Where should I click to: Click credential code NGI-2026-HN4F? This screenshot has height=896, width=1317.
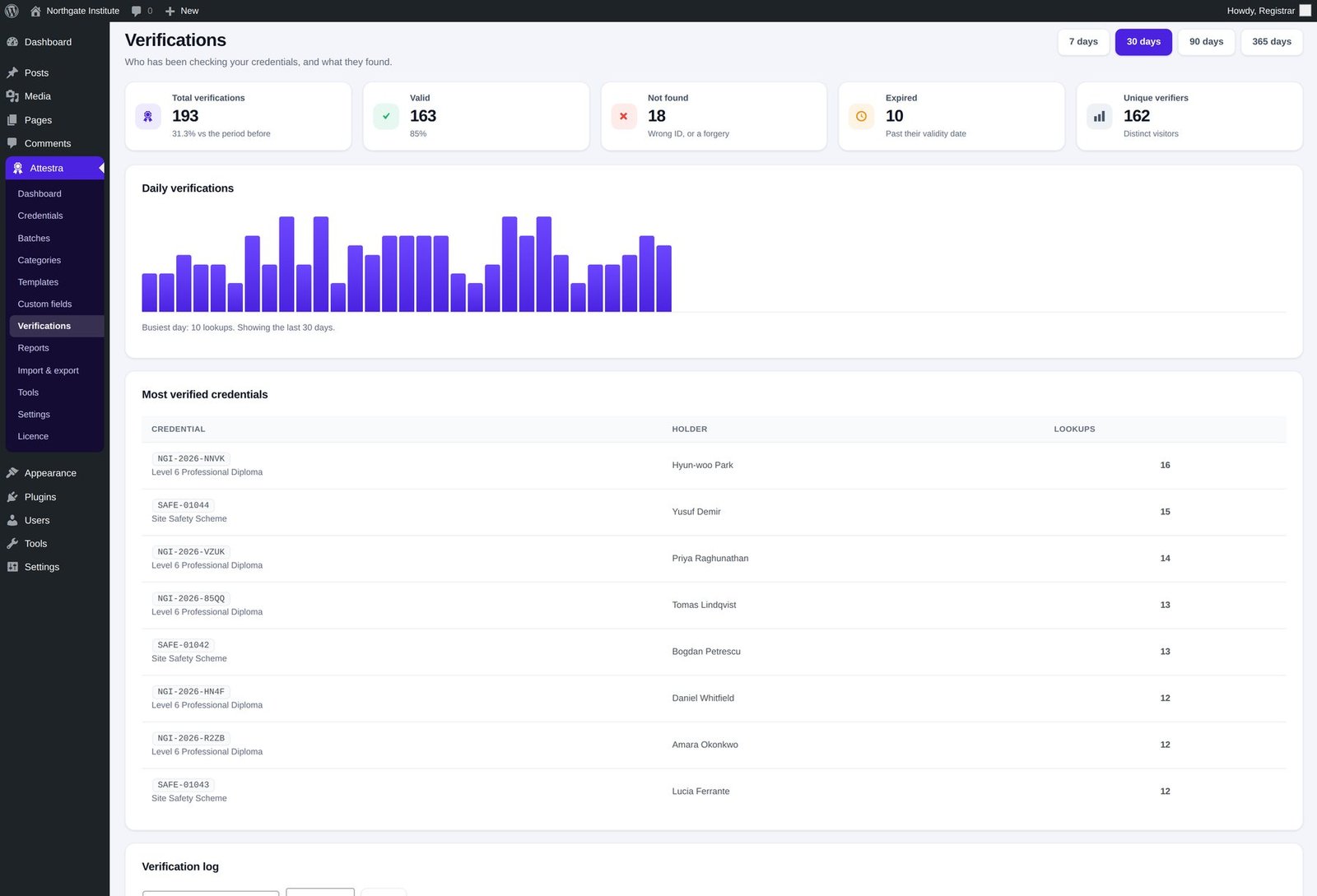191,692
